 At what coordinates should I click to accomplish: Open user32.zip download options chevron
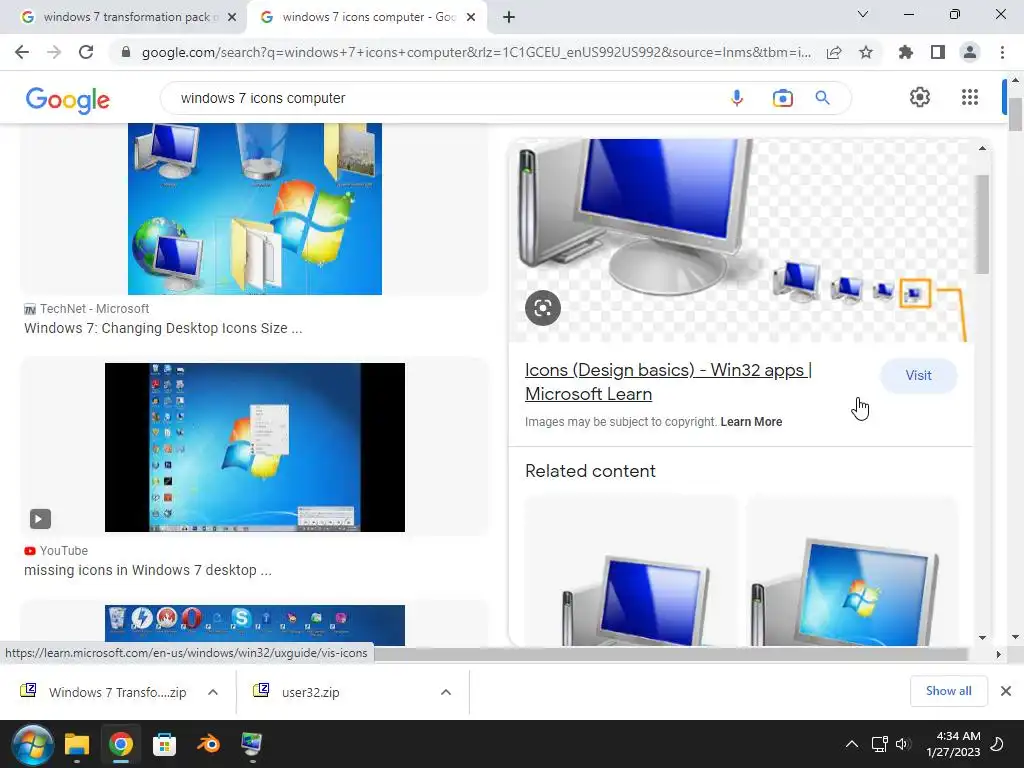point(446,692)
